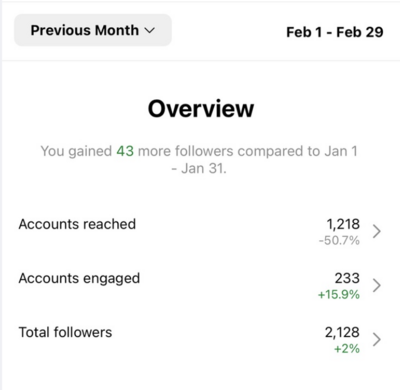Image resolution: width=400 pixels, height=390 pixels.
Task: Click the 2,128 total followers value
Action: pos(342,332)
